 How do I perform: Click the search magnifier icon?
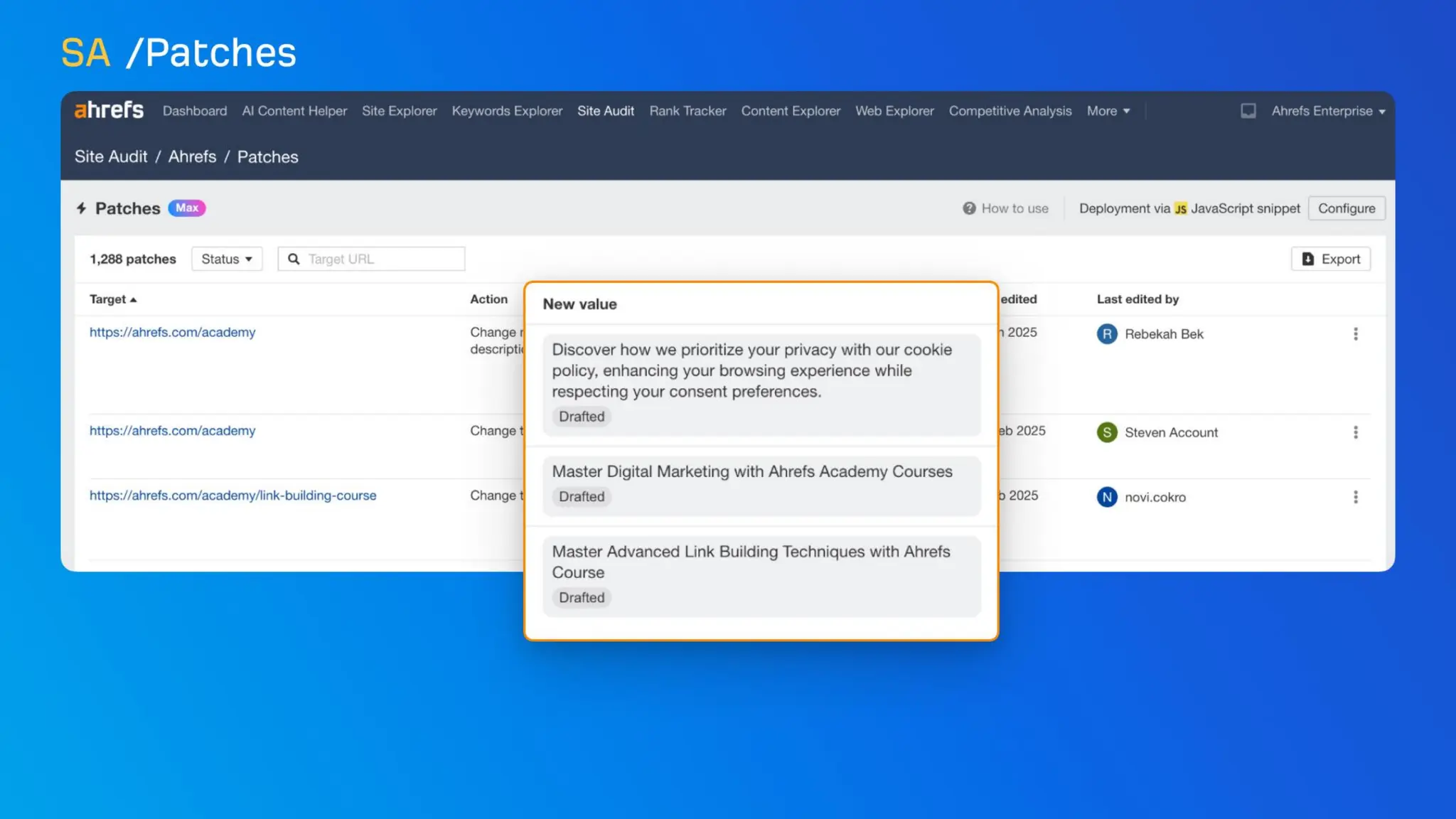(293, 259)
